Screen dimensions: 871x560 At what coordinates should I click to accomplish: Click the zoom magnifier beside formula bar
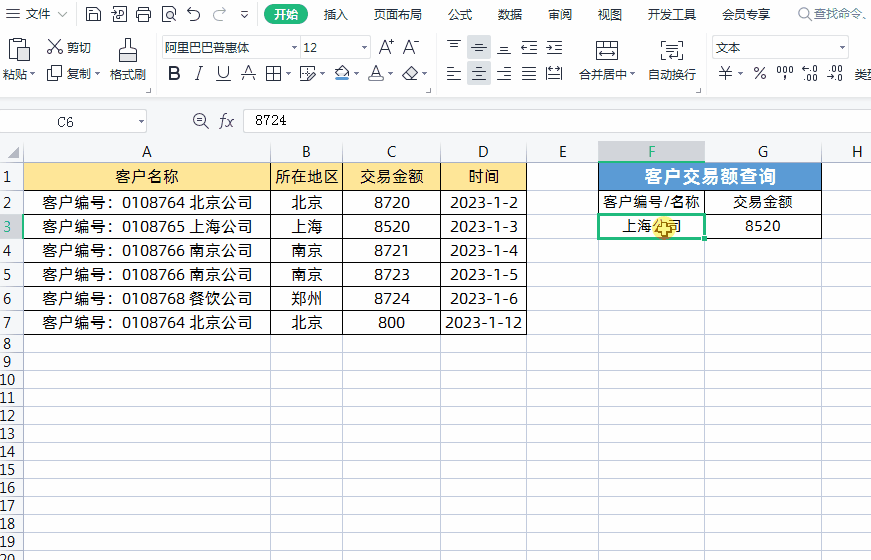tap(201, 121)
